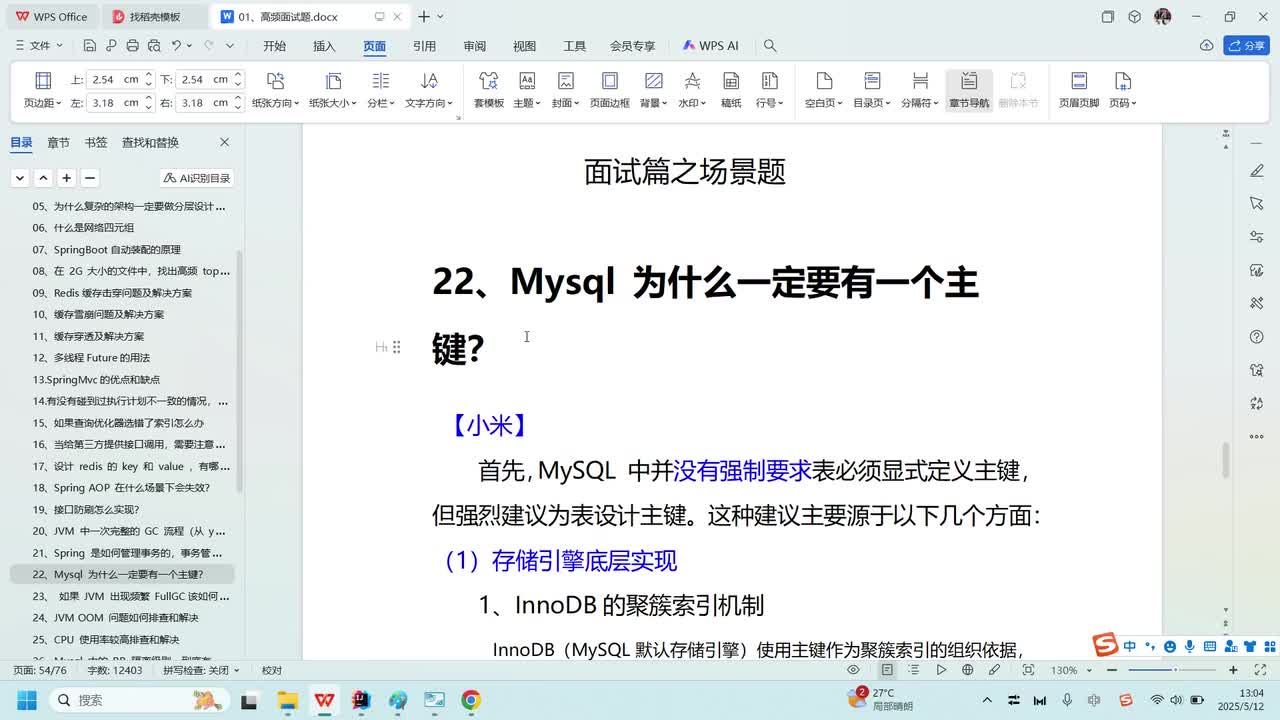Select outline item 19、接口防刷怎么实现?
The height and width of the screenshot is (720, 1280).
tap(122, 509)
